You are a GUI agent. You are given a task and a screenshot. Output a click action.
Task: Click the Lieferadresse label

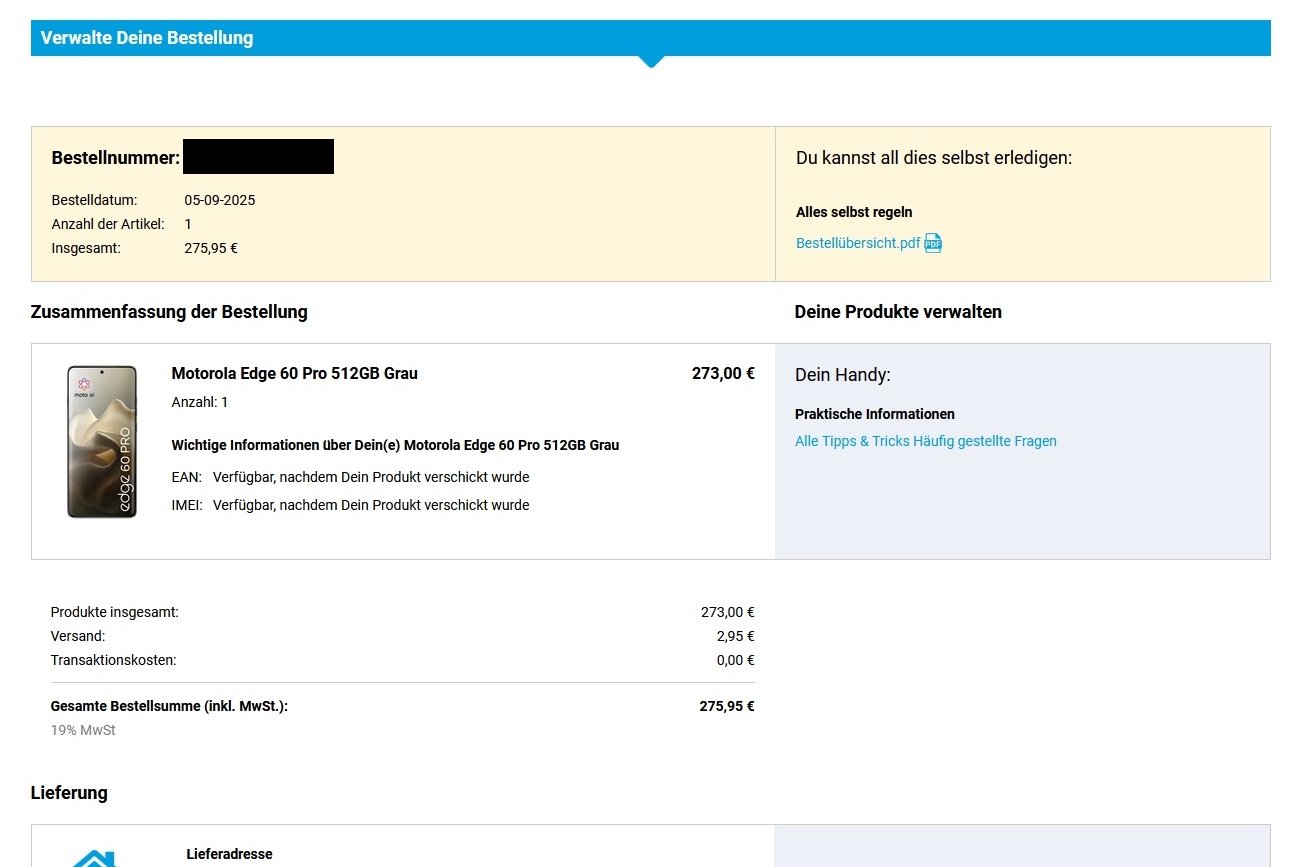click(x=229, y=854)
